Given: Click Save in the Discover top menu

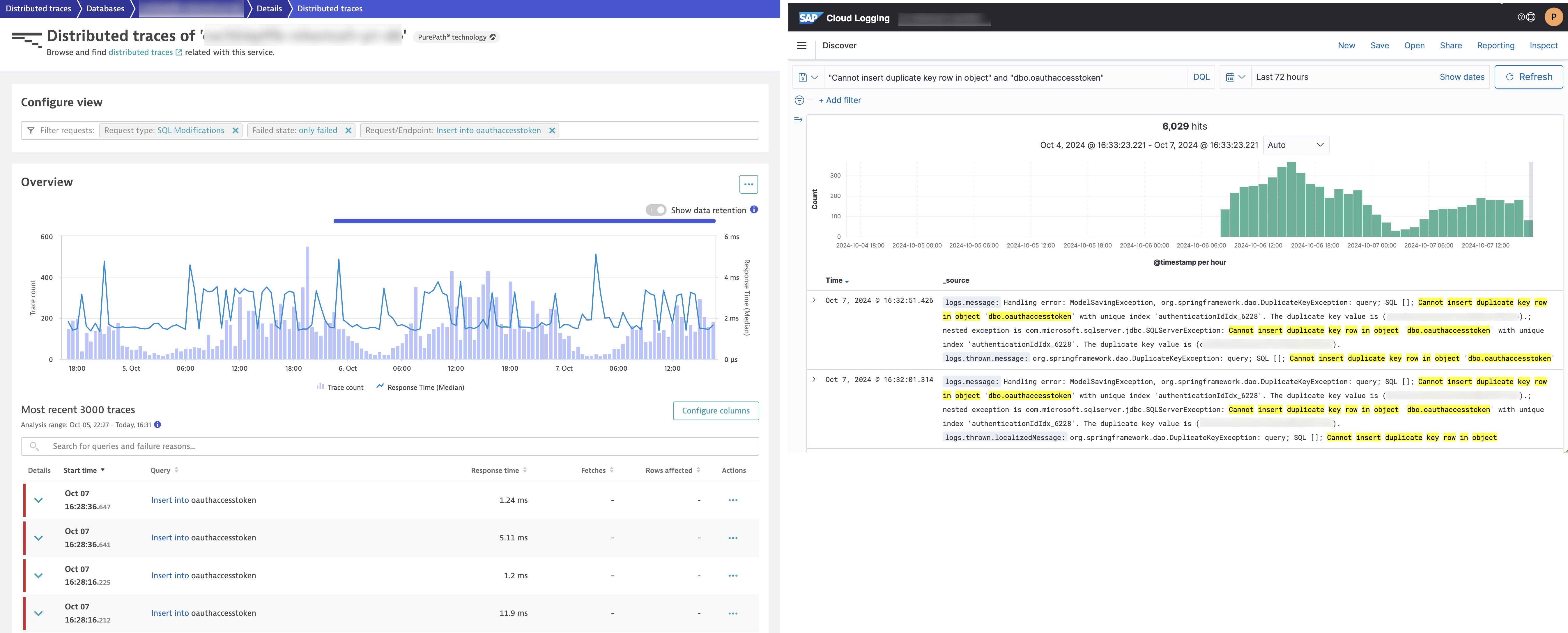Looking at the screenshot, I should point(1379,46).
